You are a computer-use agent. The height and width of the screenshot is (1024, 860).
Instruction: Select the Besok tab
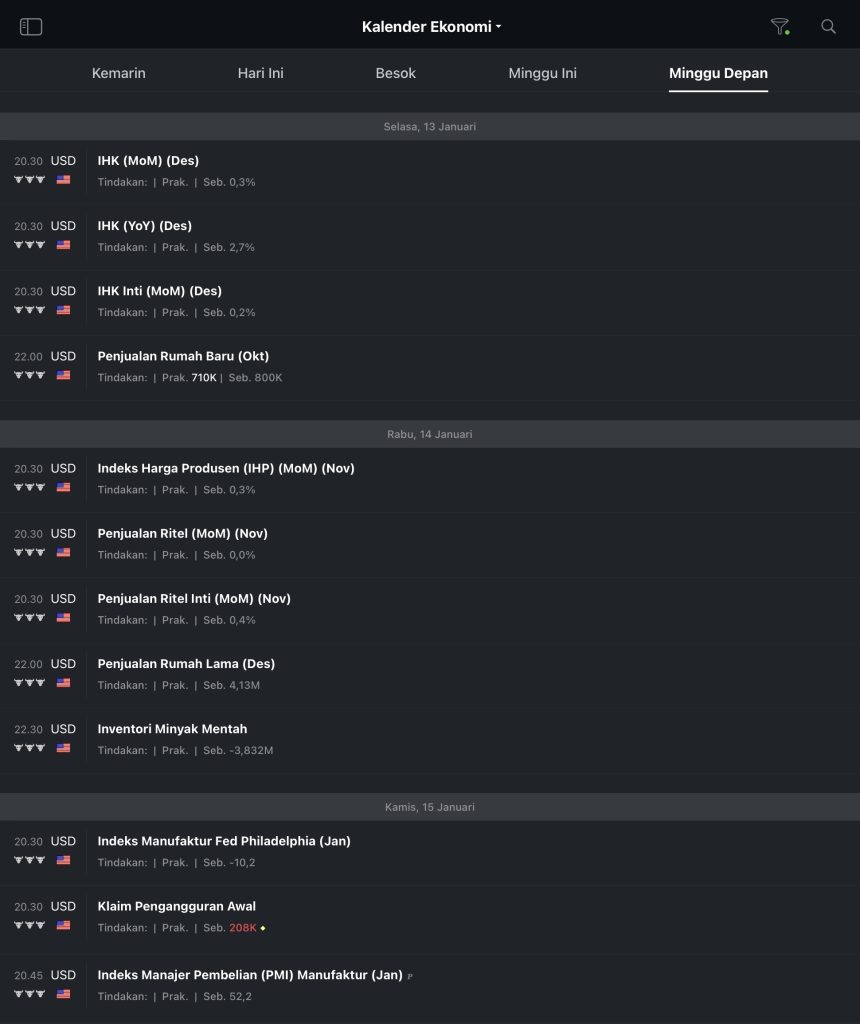pos(395,73)
